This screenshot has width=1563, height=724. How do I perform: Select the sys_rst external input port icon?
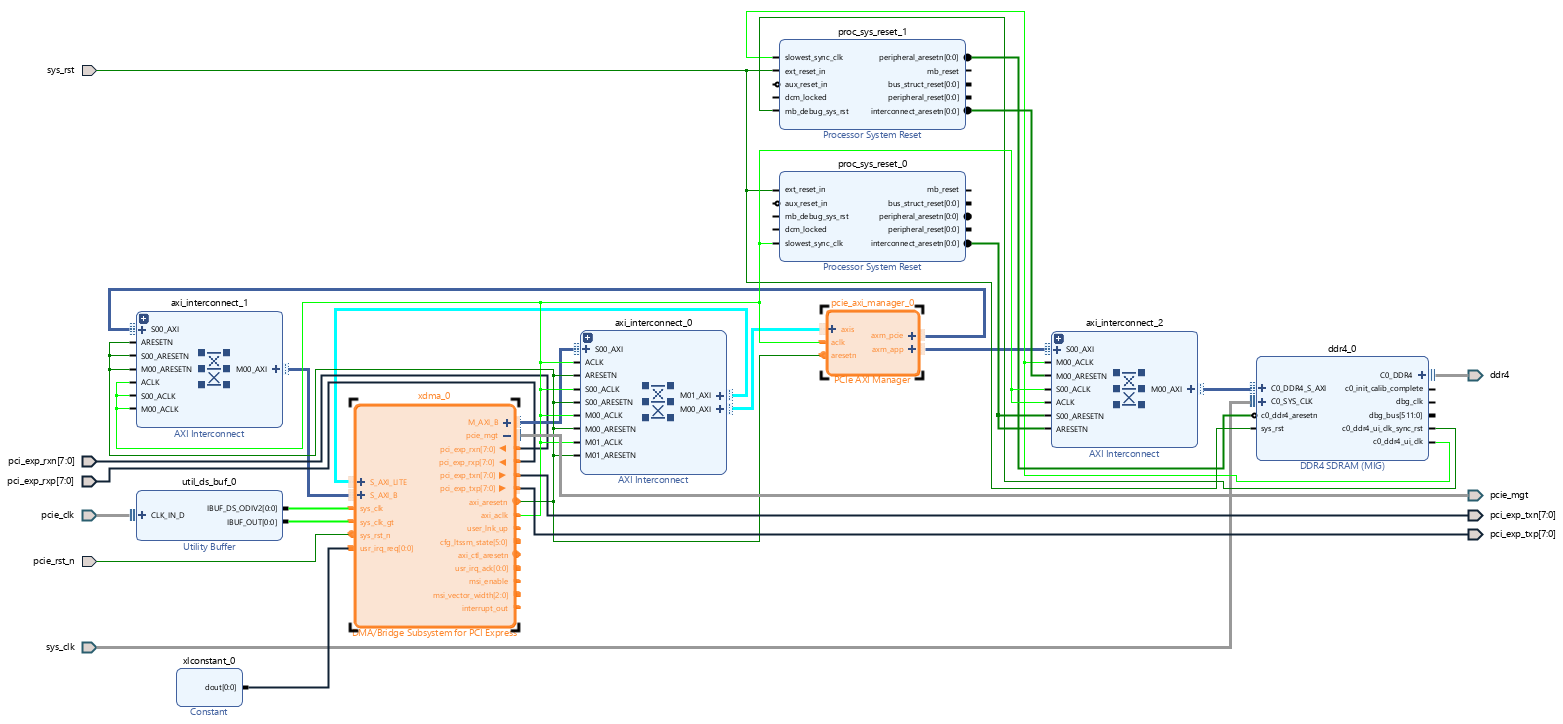click(x=87, y=70)
